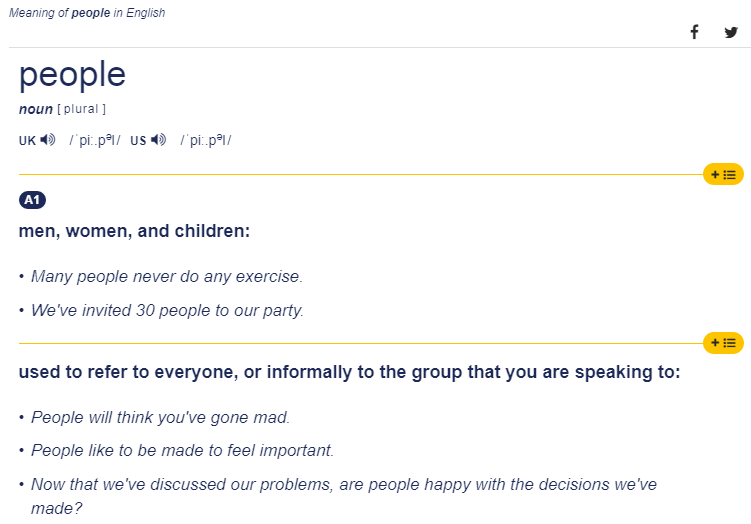Click the US phonetic transcription text

point(206,140)
